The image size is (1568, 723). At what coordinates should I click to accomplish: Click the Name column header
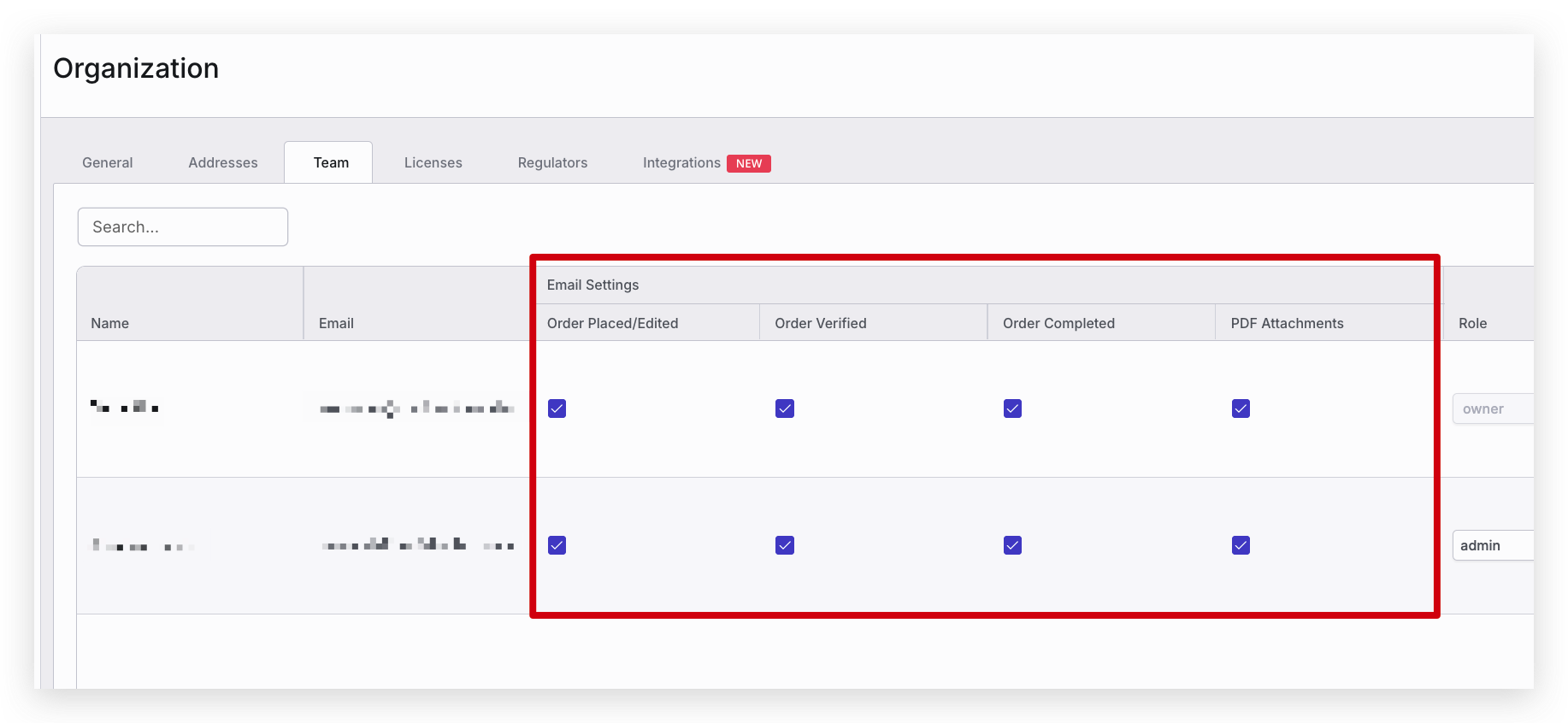pos(110,323)
